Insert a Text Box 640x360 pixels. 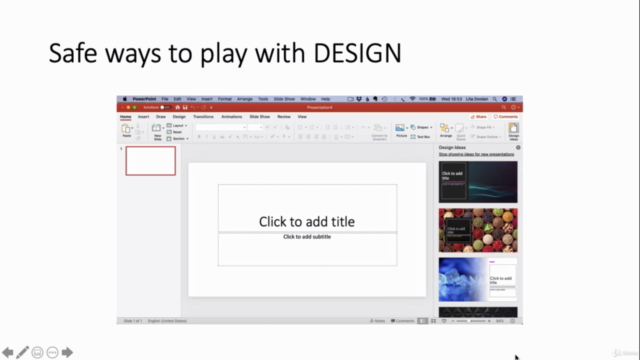[420, 137]
